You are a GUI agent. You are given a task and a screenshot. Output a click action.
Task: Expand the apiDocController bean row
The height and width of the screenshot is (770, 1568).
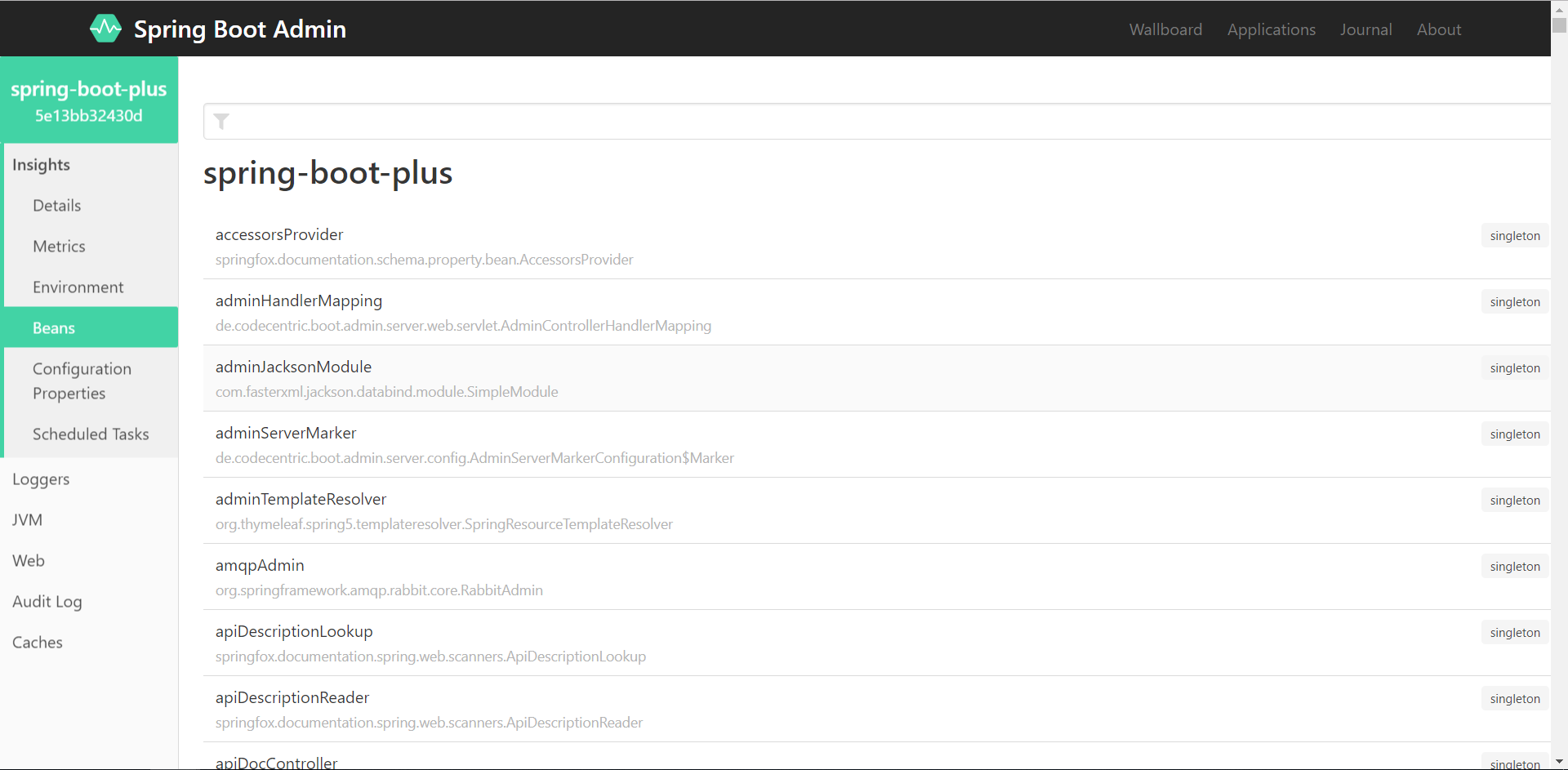pos(876,757)
